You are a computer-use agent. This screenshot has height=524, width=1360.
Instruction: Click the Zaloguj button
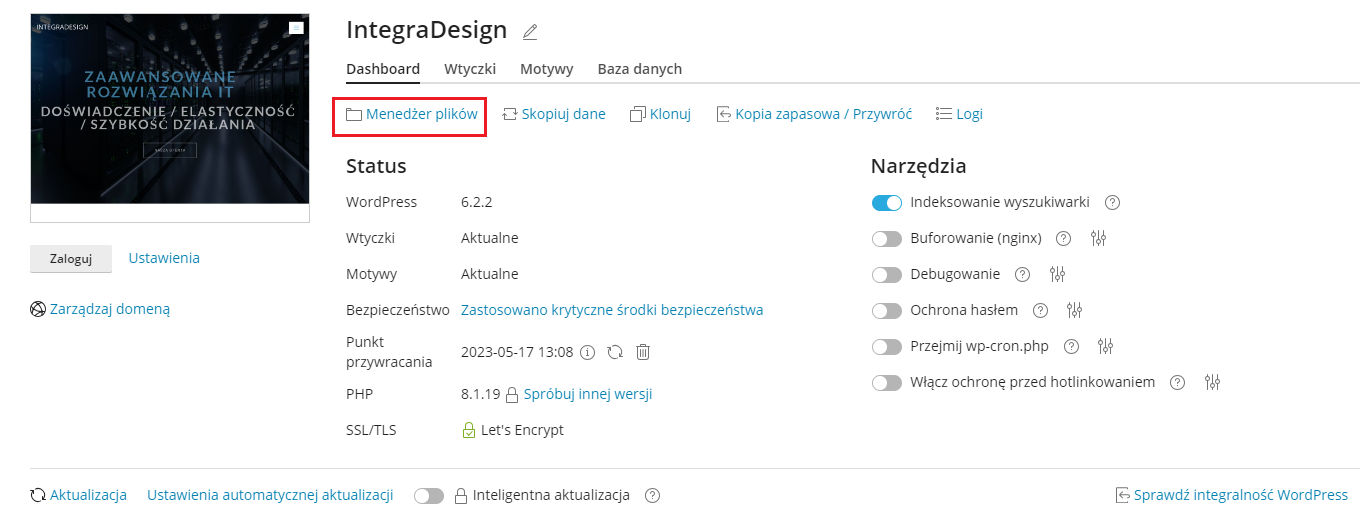[x=71, y=258]
